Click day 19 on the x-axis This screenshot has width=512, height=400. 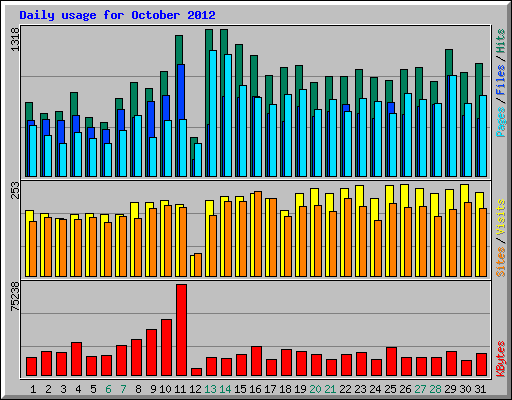[x=300, y=389]
